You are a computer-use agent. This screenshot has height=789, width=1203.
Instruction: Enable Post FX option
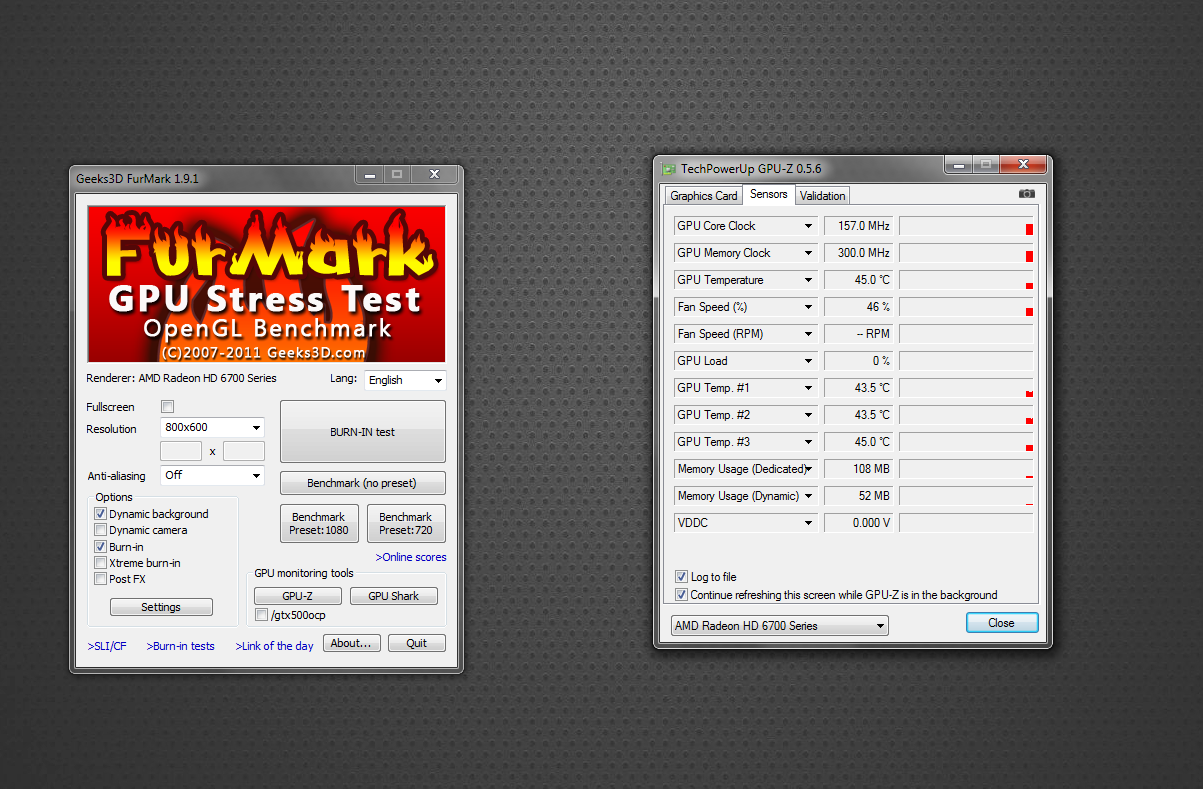[x=100, y=579]
